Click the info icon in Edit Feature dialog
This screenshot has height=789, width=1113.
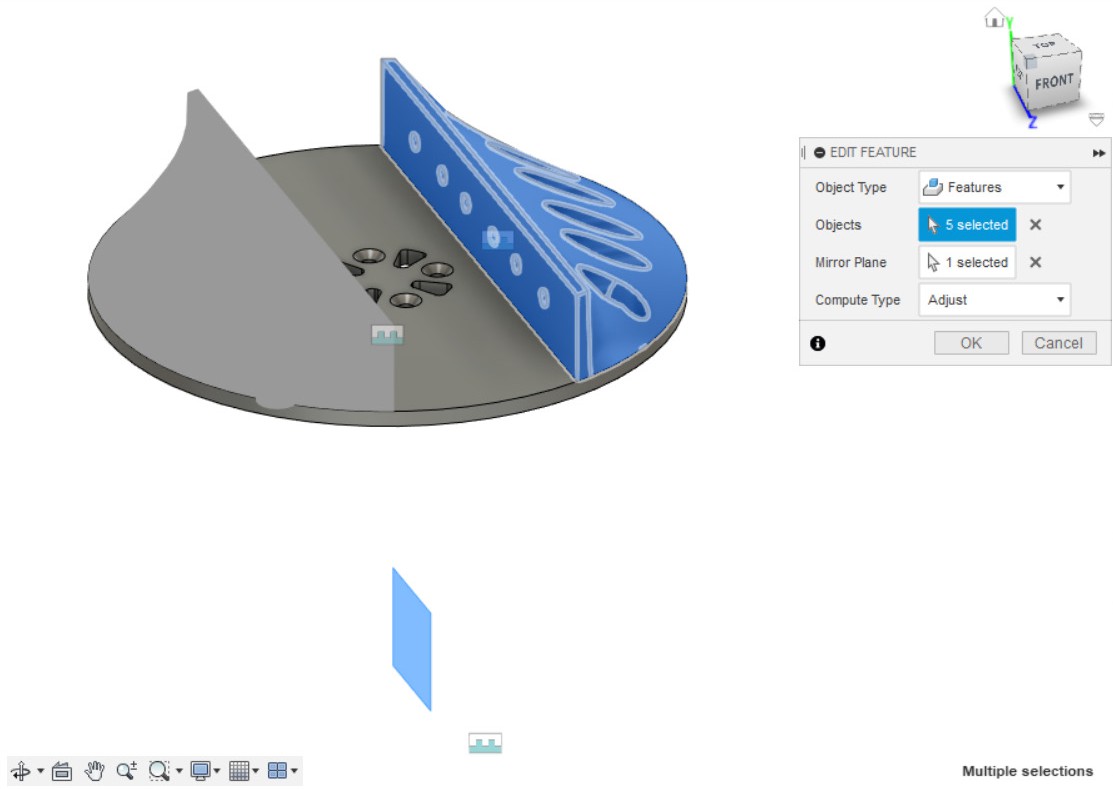tap(818, 343)
